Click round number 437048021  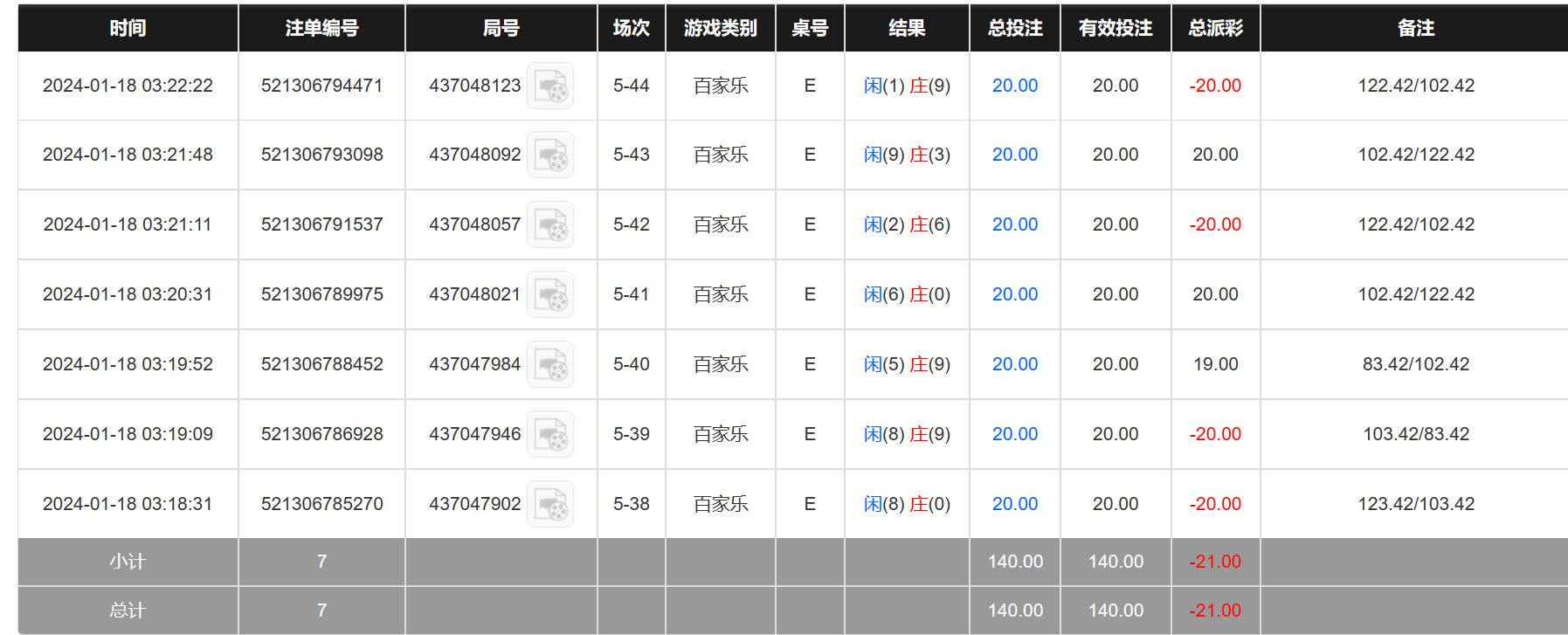pyautogui.click(x=474, y=294)
